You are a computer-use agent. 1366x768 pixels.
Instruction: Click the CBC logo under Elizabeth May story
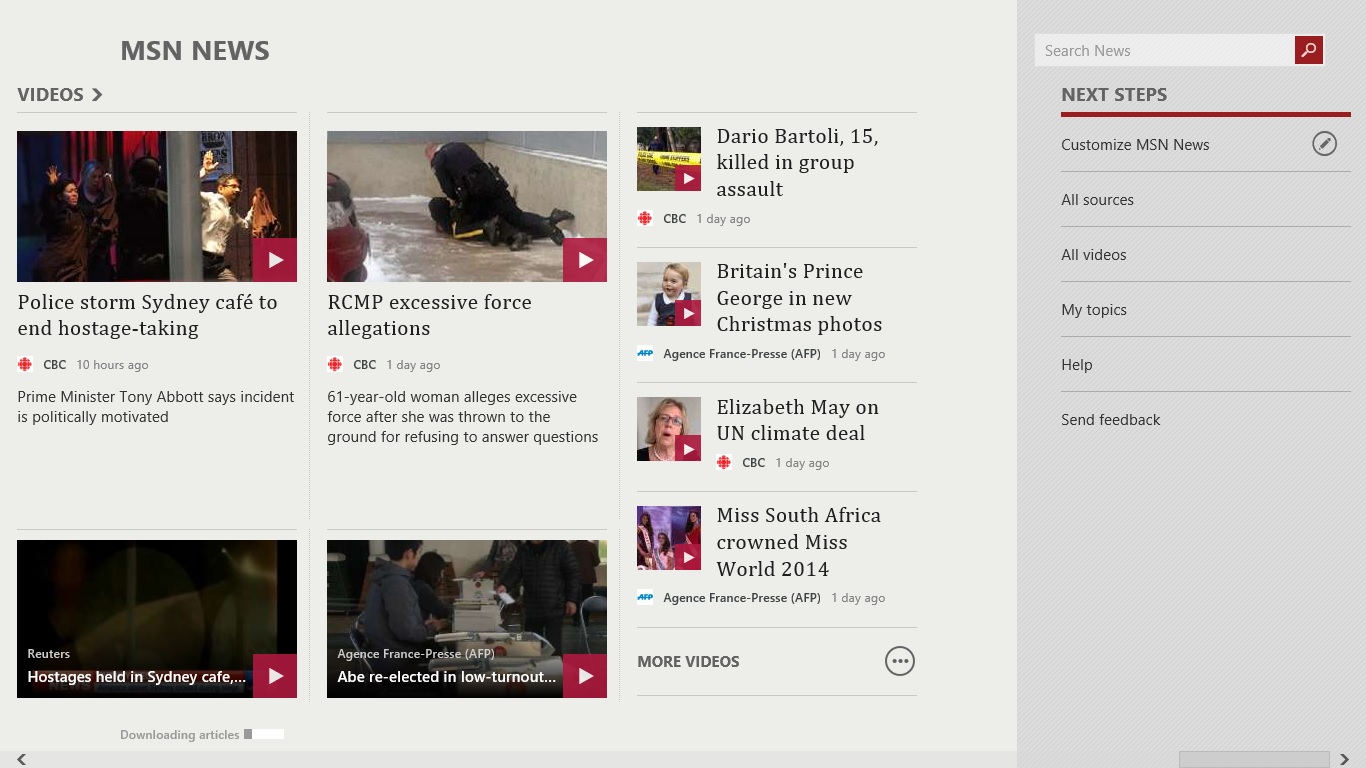click(x=724, y=463)
